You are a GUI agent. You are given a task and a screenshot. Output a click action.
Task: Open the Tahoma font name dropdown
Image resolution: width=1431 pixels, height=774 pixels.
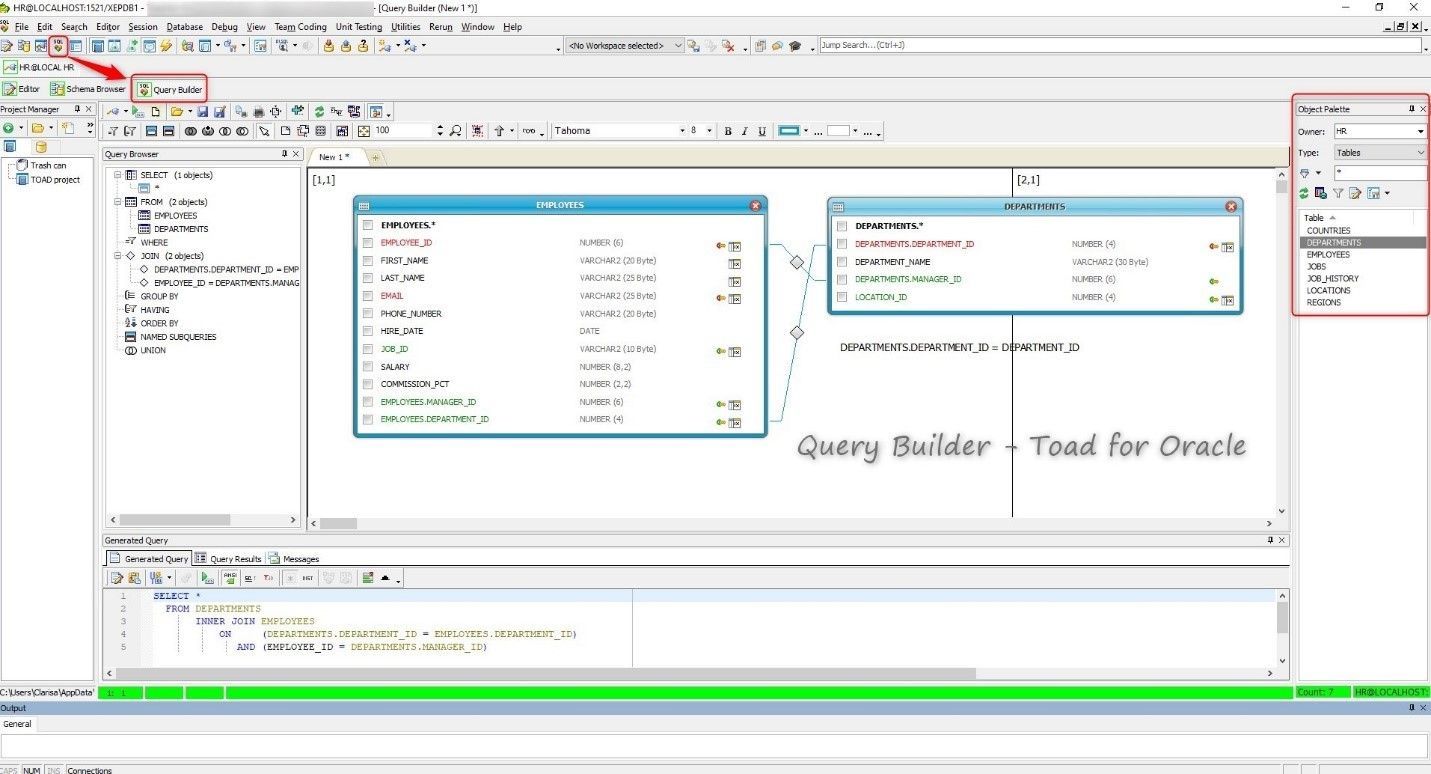pos(683,131)
